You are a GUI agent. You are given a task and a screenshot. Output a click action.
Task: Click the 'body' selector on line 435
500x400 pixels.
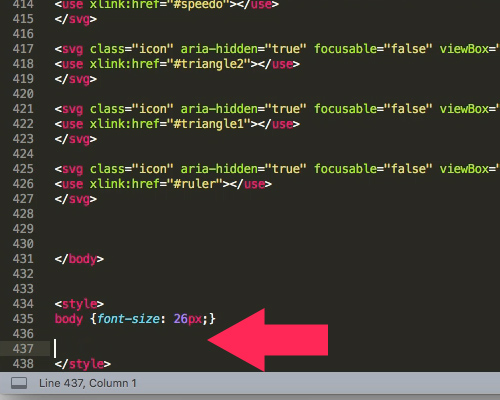point(69,319)
